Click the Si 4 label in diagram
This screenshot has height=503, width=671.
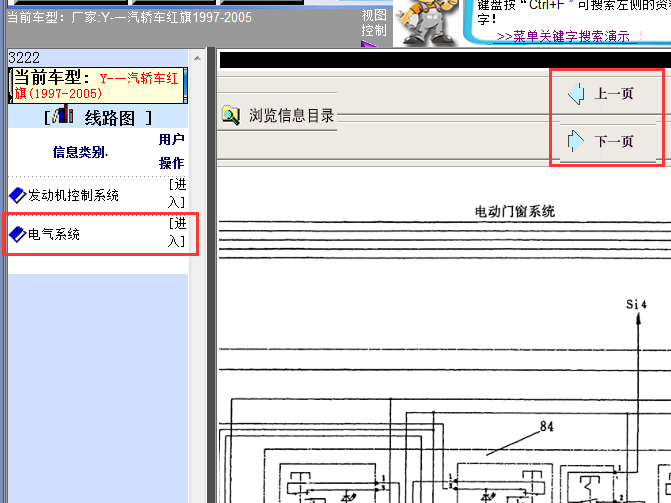coord(636,304)
